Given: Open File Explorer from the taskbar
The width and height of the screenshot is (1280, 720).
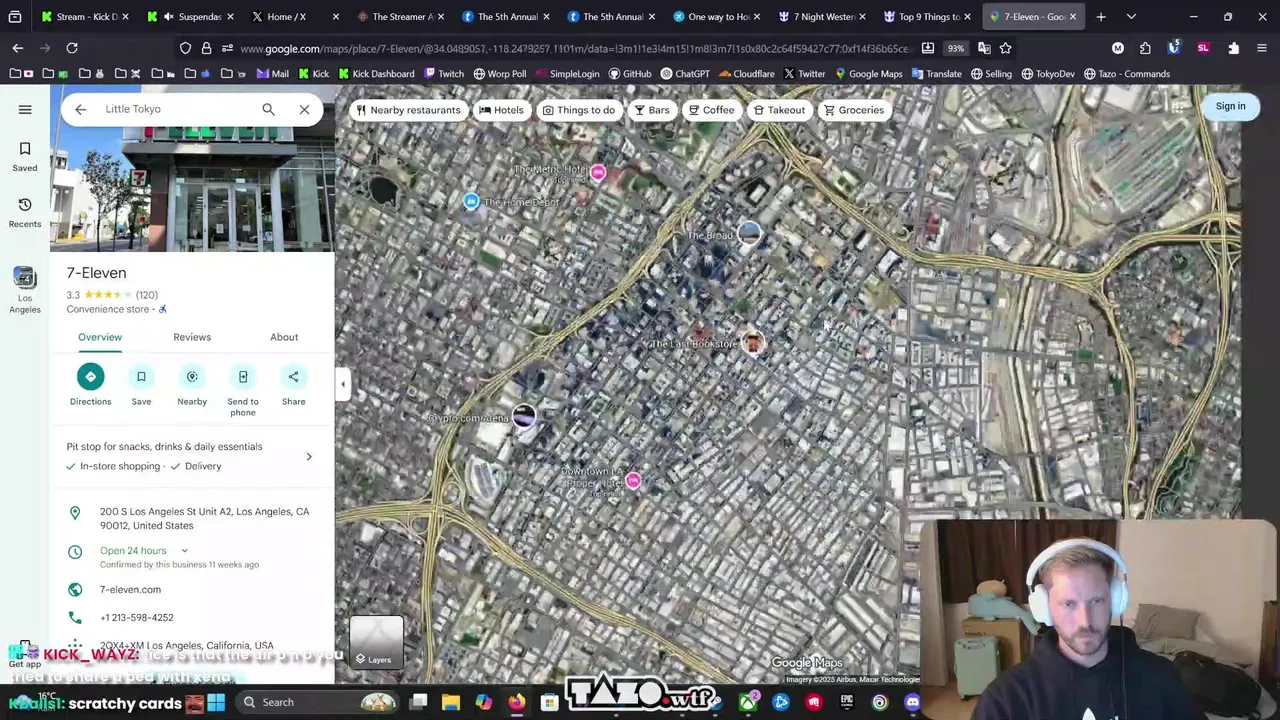Looking at the screenshot, I should point(451,702).
